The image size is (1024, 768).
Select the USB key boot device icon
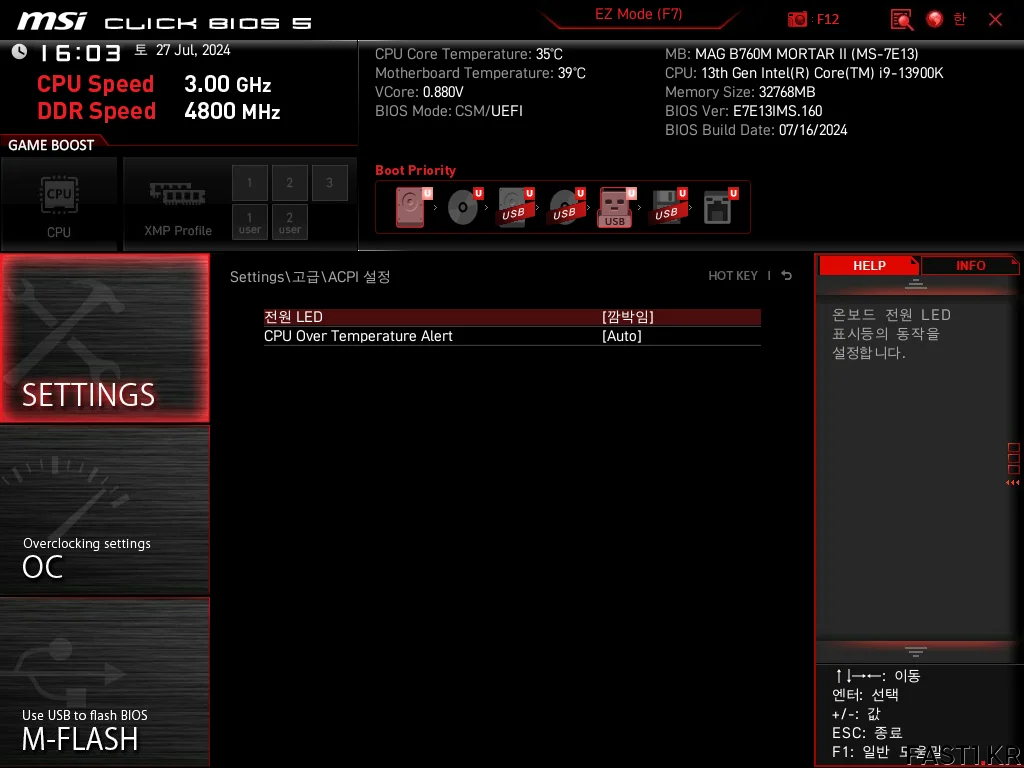point(616,207)
